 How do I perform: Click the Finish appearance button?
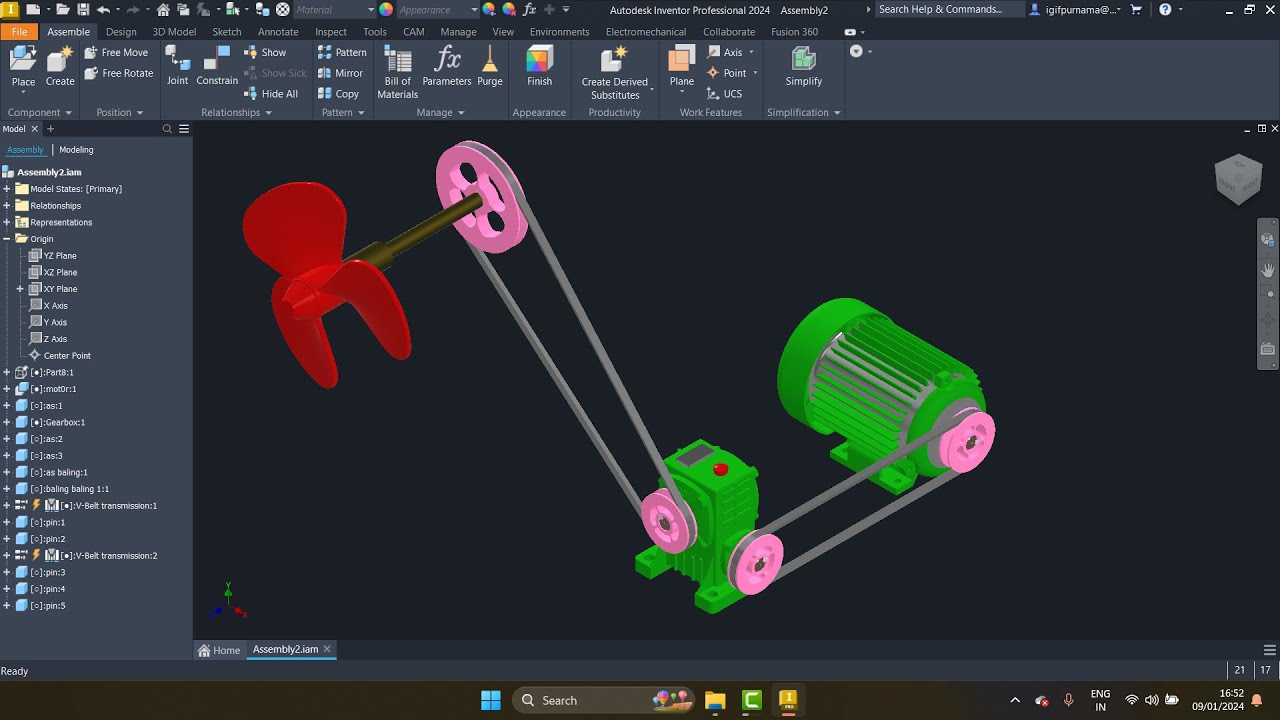pyautogui.click(x=539, y=66)
